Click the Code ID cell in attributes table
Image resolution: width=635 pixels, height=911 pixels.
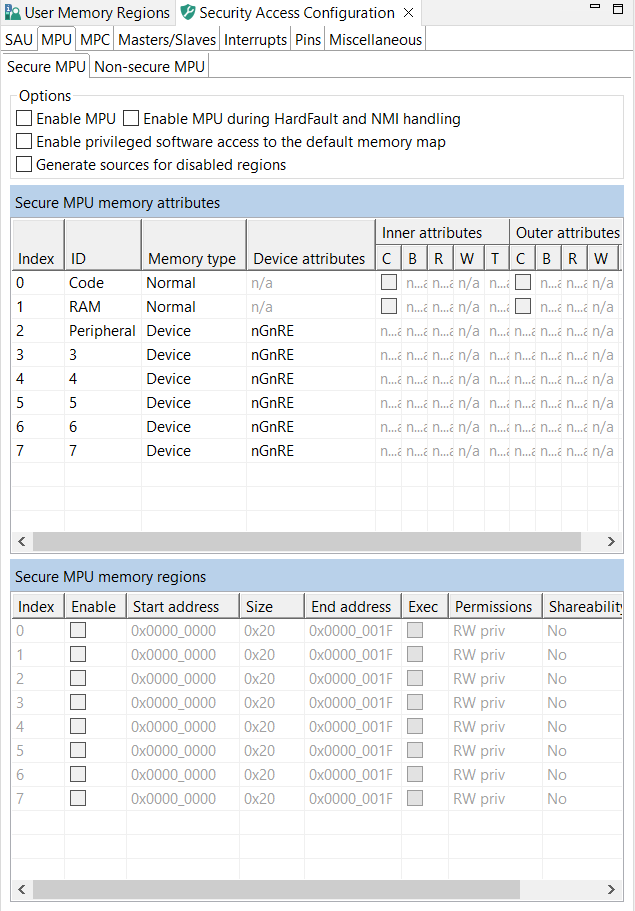103,283
